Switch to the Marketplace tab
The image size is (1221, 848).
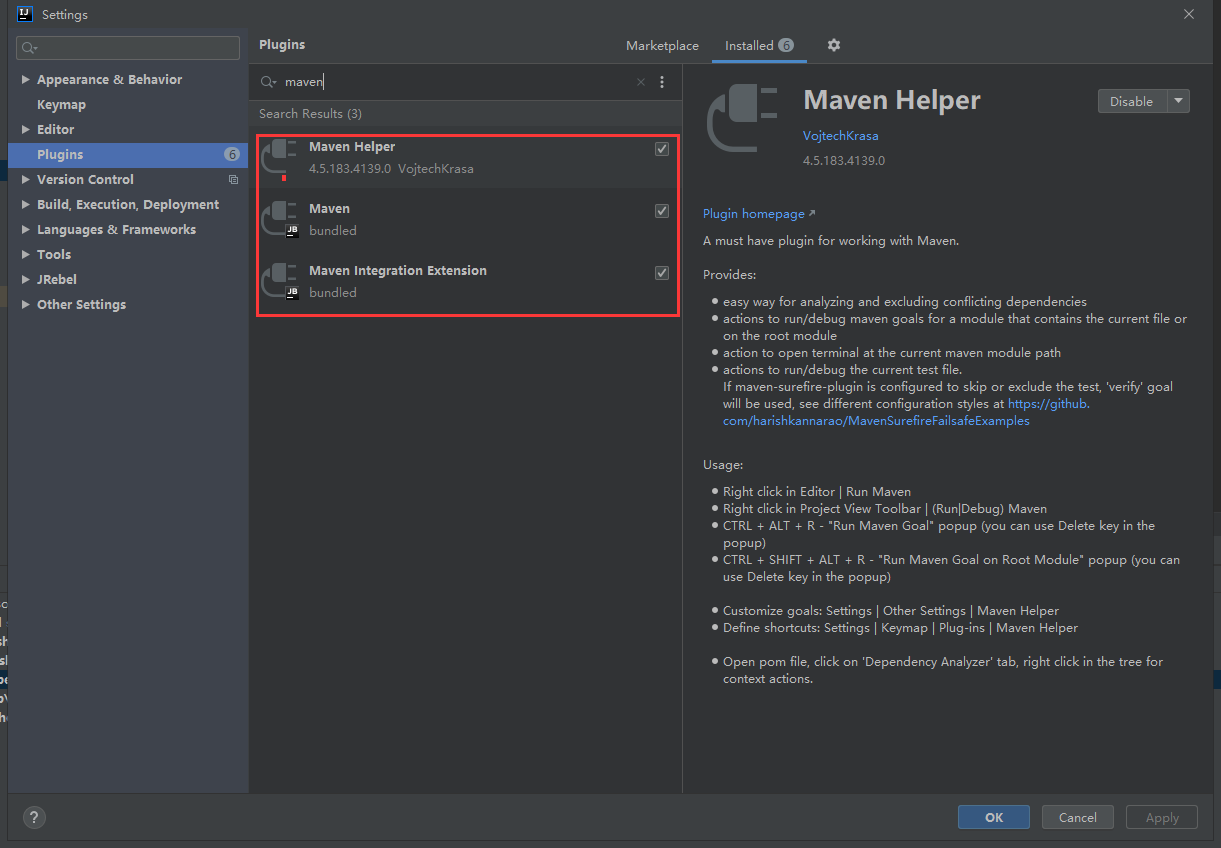click(x=662, y=45)
